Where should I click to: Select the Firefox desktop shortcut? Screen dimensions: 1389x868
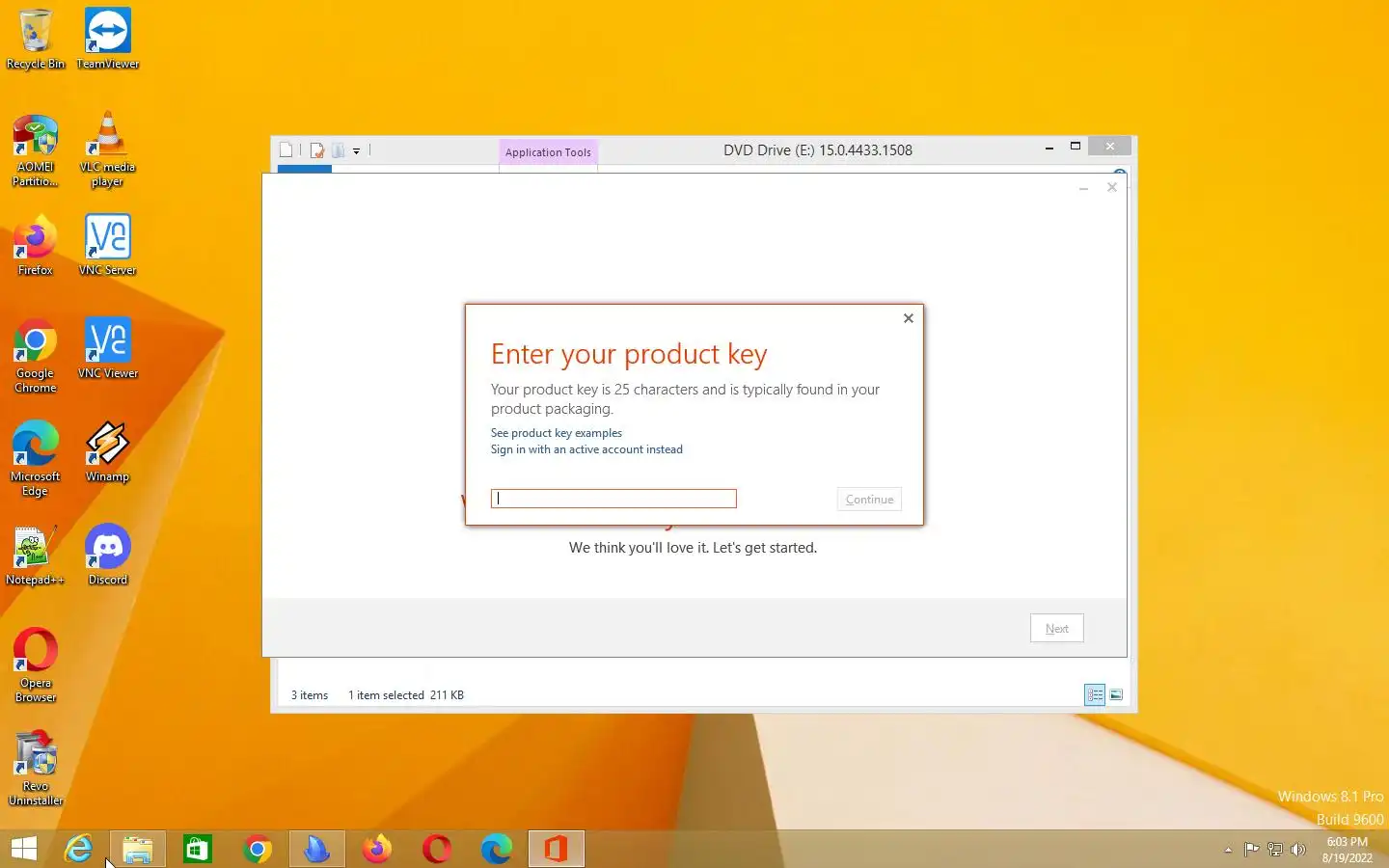point(36,246)
